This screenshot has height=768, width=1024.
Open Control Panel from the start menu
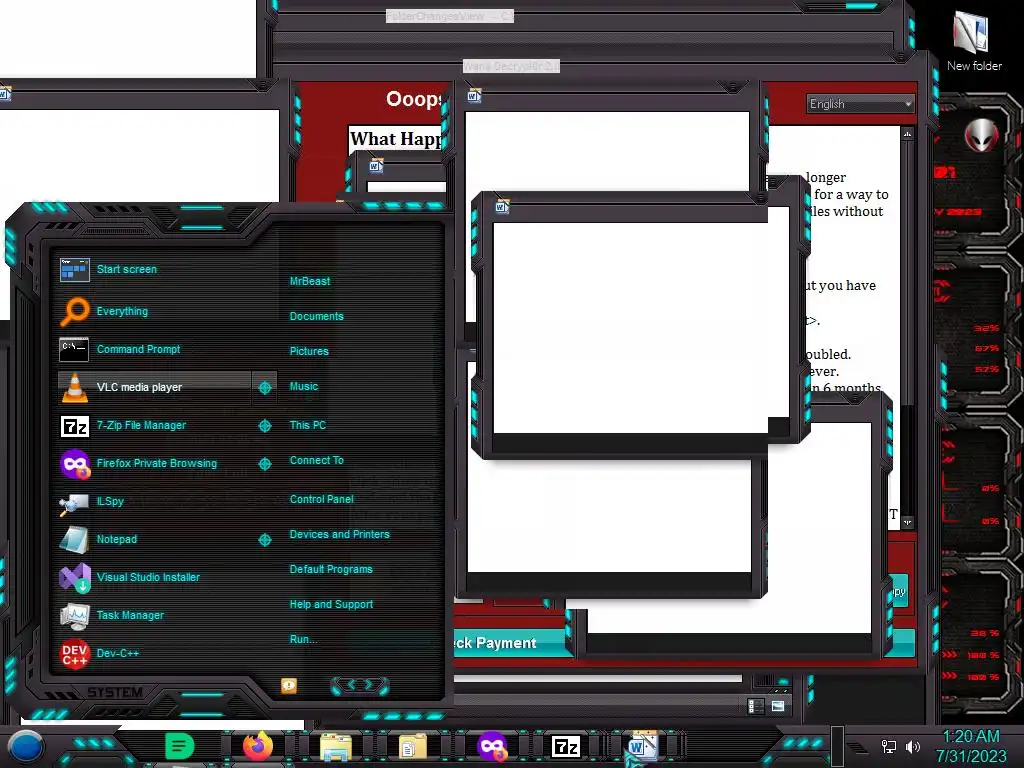tap(321, 499)
